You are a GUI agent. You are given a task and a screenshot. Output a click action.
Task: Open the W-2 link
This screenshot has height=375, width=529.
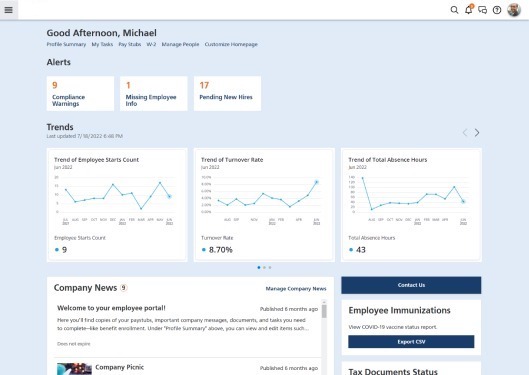(151, 44)
